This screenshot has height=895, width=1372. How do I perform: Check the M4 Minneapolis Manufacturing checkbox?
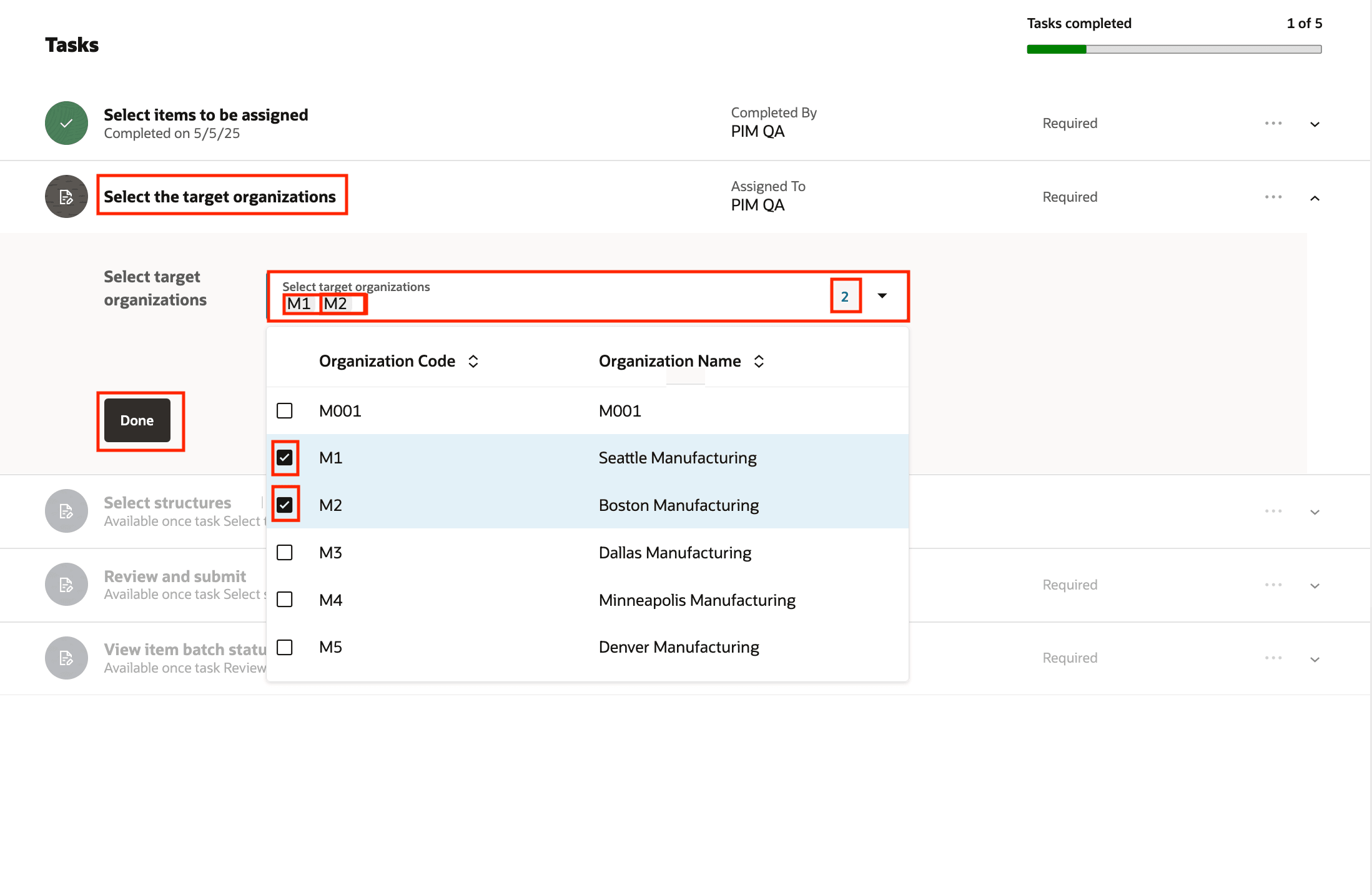(285, 600)
